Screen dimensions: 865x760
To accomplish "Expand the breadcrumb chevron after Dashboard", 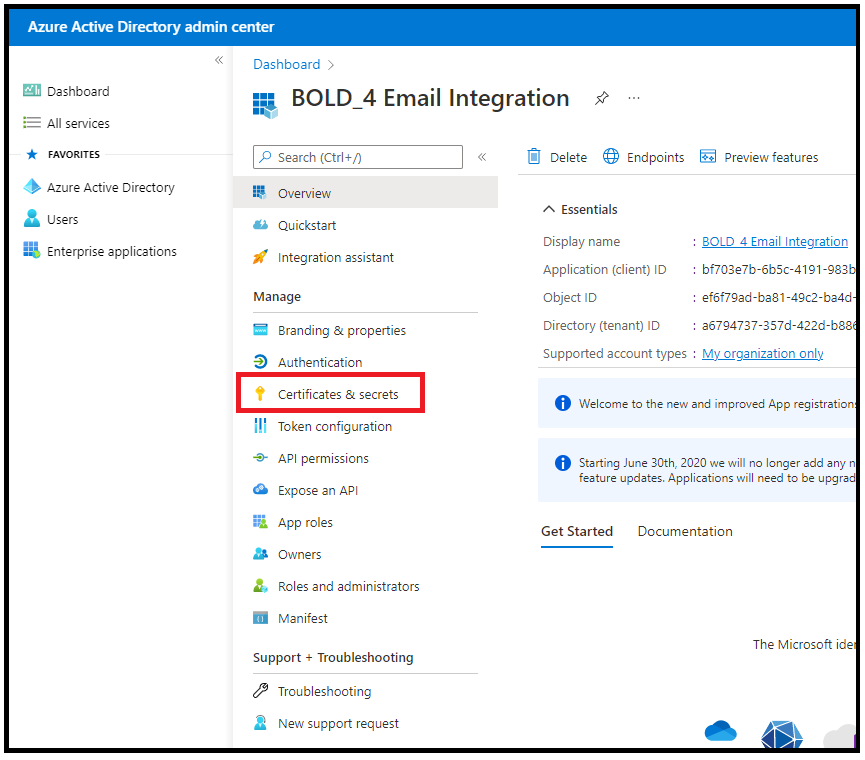I will [330, 65].
